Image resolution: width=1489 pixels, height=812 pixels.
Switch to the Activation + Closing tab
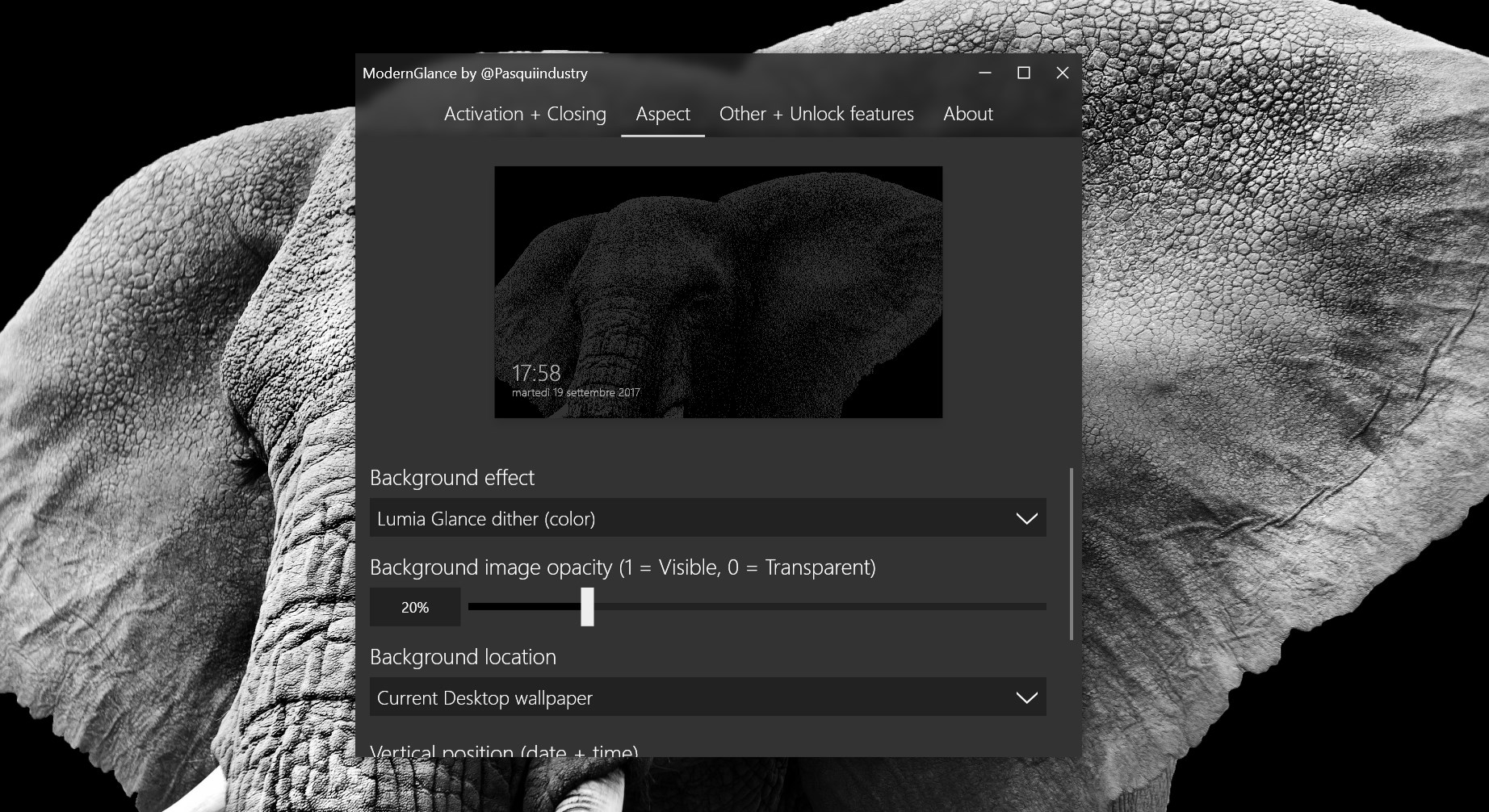pos(525,114)
